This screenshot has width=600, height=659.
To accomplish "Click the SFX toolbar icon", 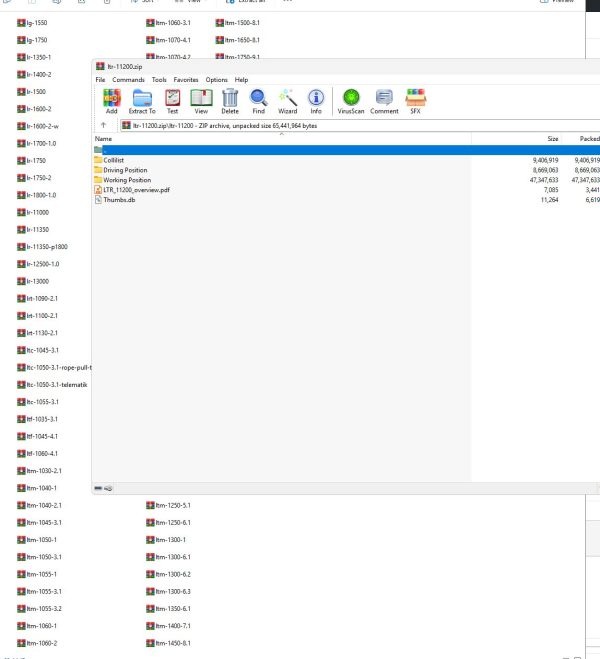I will click(x=416, y=101).
